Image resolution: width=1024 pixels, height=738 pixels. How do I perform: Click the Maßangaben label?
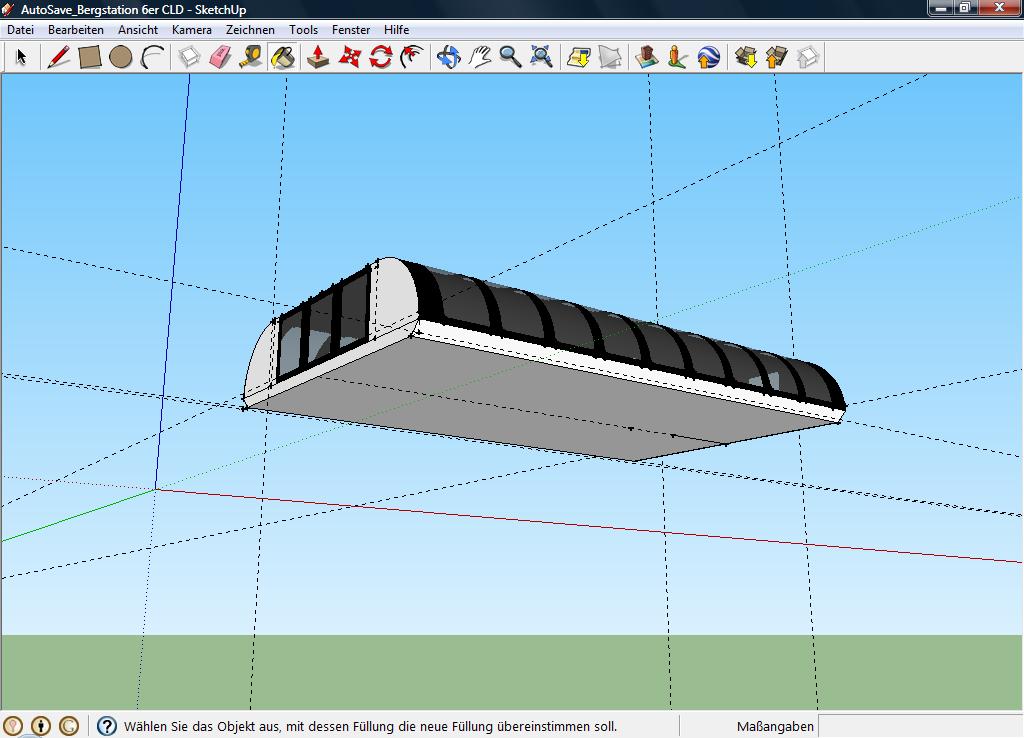tap(775, 726)
